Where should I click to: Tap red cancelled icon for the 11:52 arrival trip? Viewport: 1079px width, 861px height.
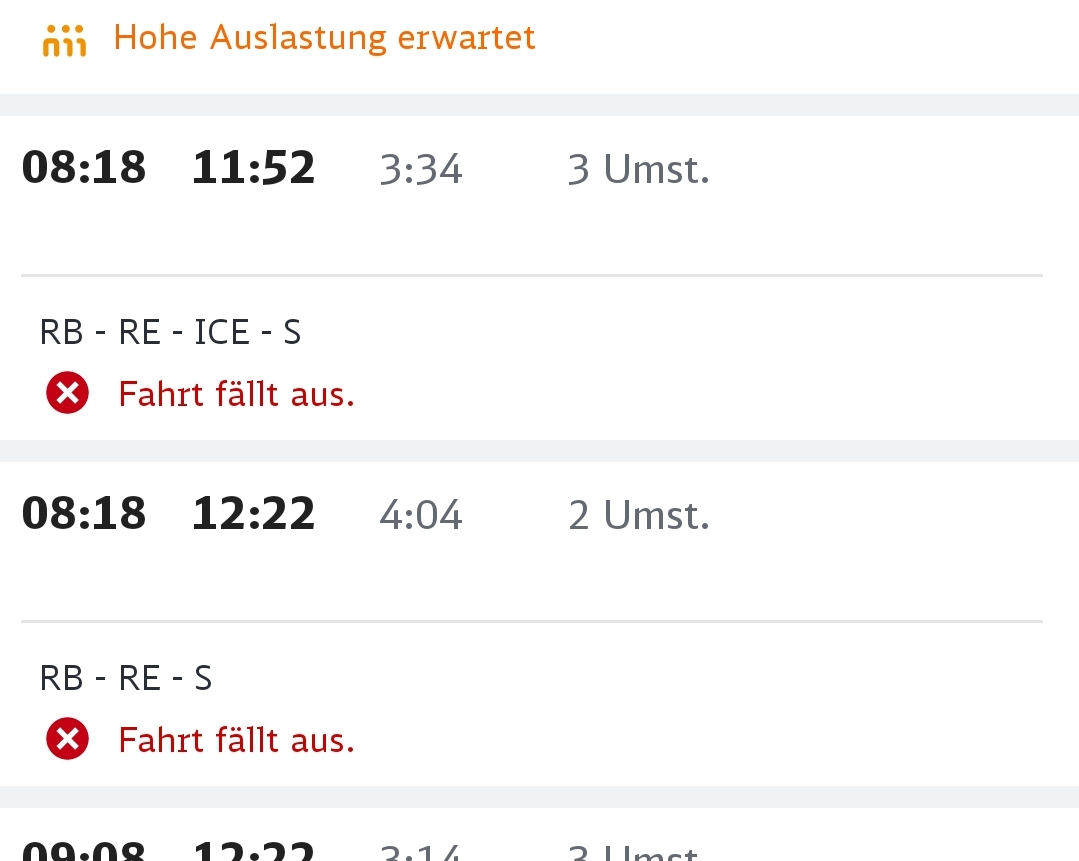[x=67, y=393]
